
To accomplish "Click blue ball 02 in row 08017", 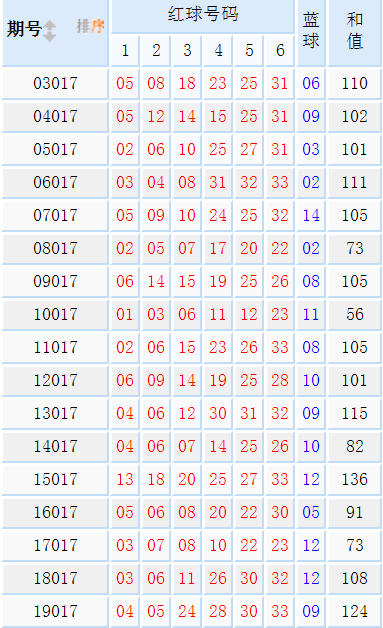I will [311, 248].
